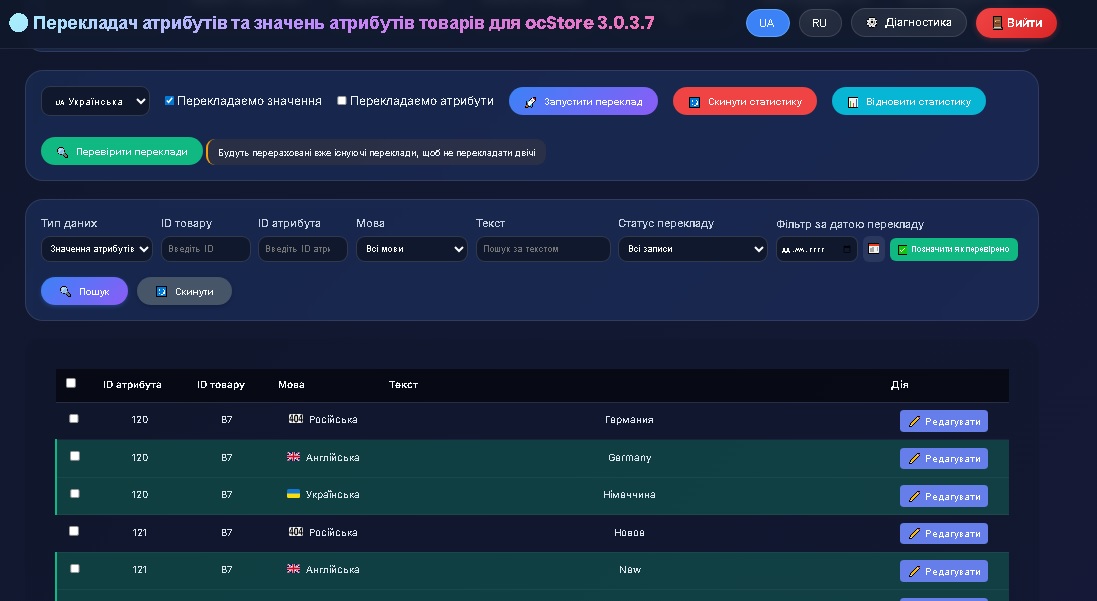Screen dimensions: 1097x601
Task: Click the Ukrainian flag in the Німеччина row
Action: pos(293,493)
